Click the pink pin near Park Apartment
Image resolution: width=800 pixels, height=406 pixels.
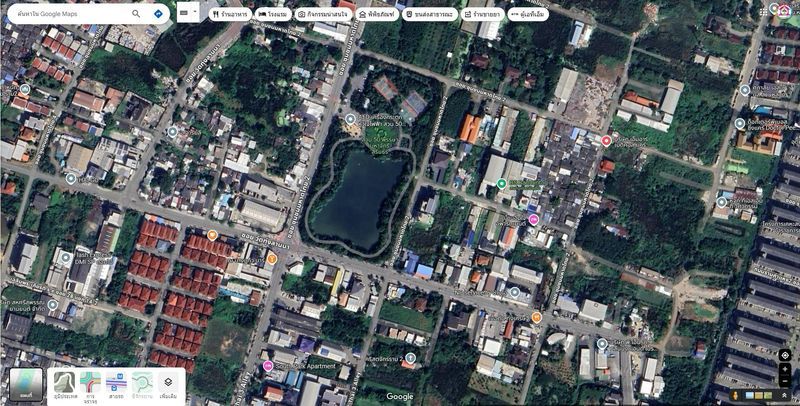point(267,366)
